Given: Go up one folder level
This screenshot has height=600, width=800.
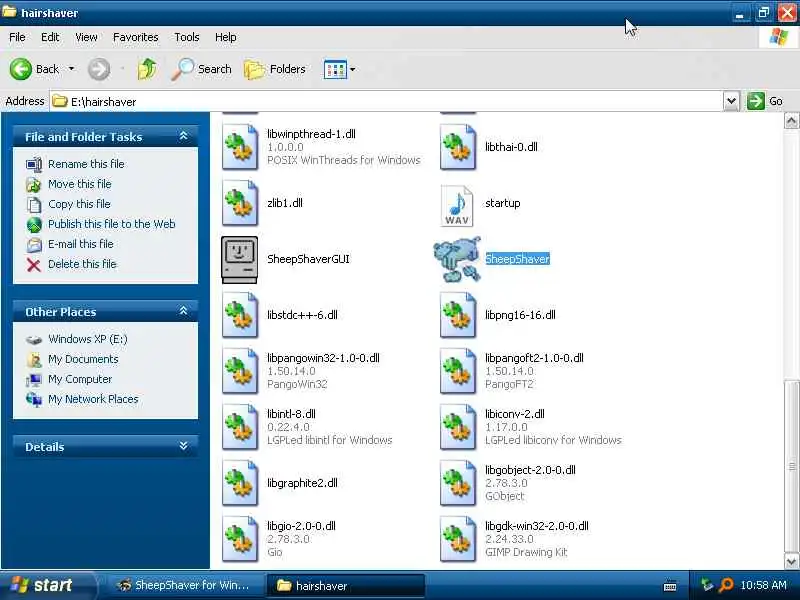Looking at the screenshot, I should [x=147, y=69].
